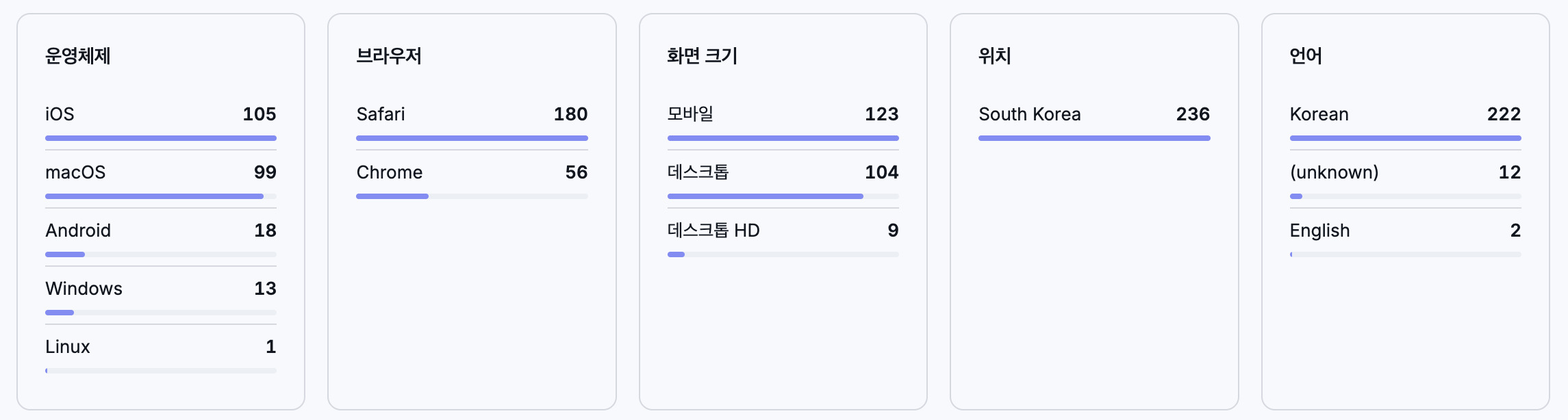Click the English language entry
The image size is (1568, 420).
click(1405, 231)
